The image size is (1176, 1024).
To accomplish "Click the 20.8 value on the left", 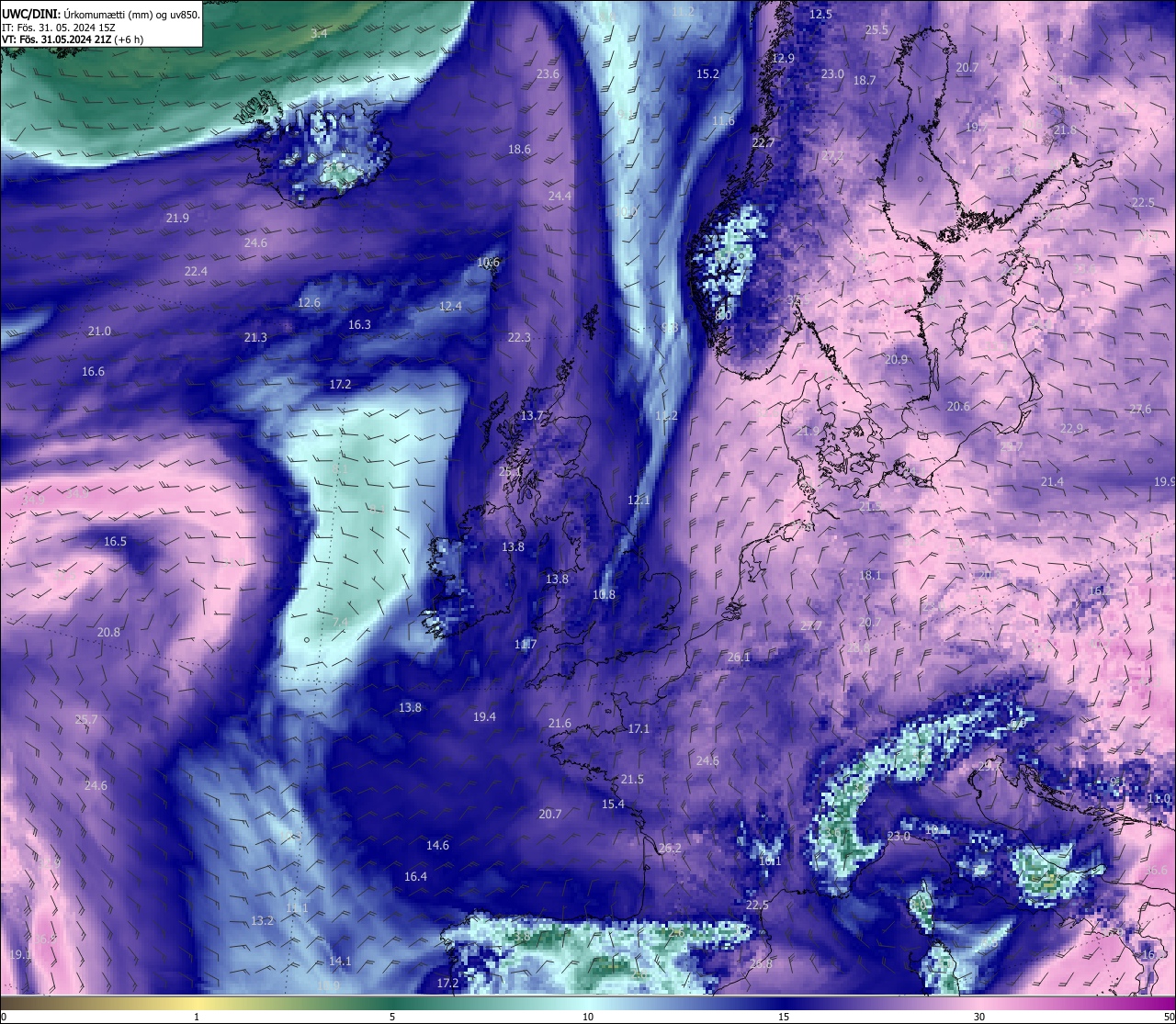I will tap(108, 633).
